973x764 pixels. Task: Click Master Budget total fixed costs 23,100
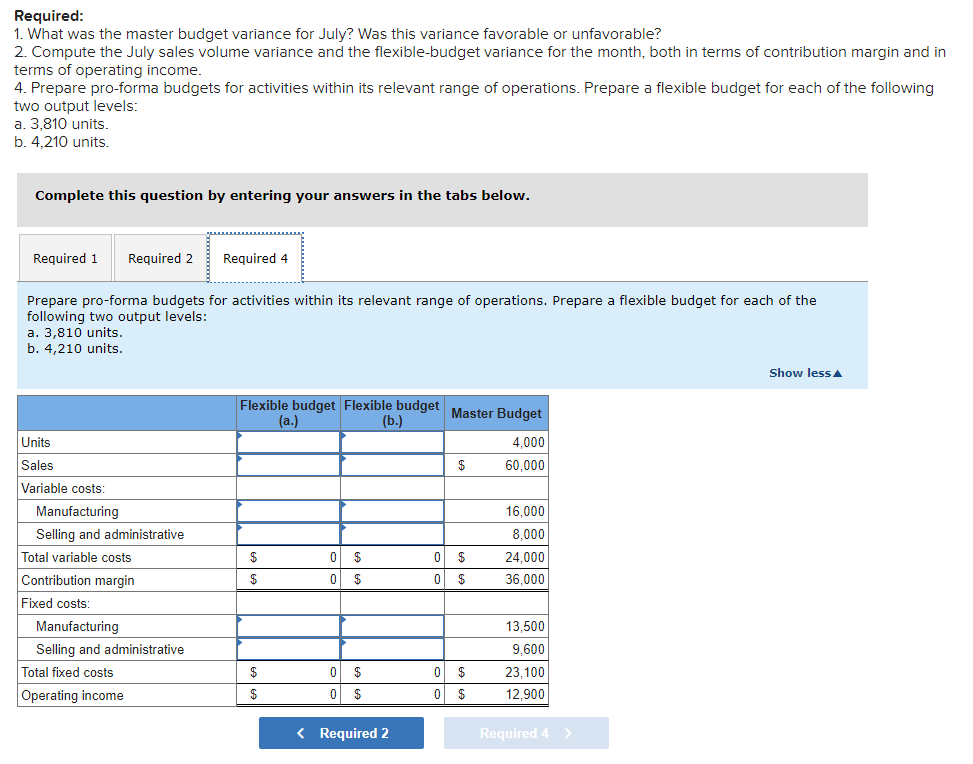click(524, 672)
